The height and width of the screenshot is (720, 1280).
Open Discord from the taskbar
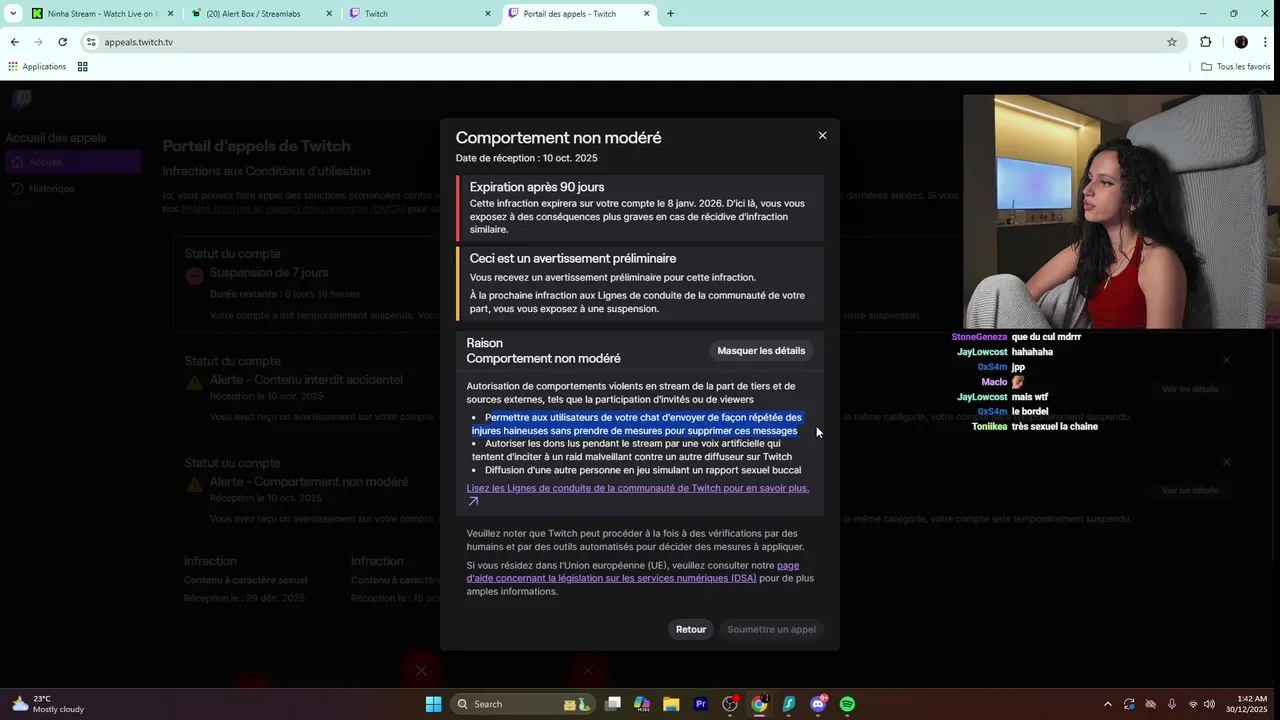[x=818, y=704]
